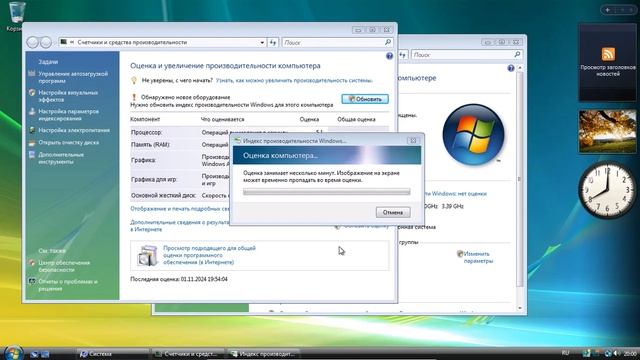Click the RU language indicator in the tray
The height and width of the screenshot is (360, 640).
coord(565,353)
